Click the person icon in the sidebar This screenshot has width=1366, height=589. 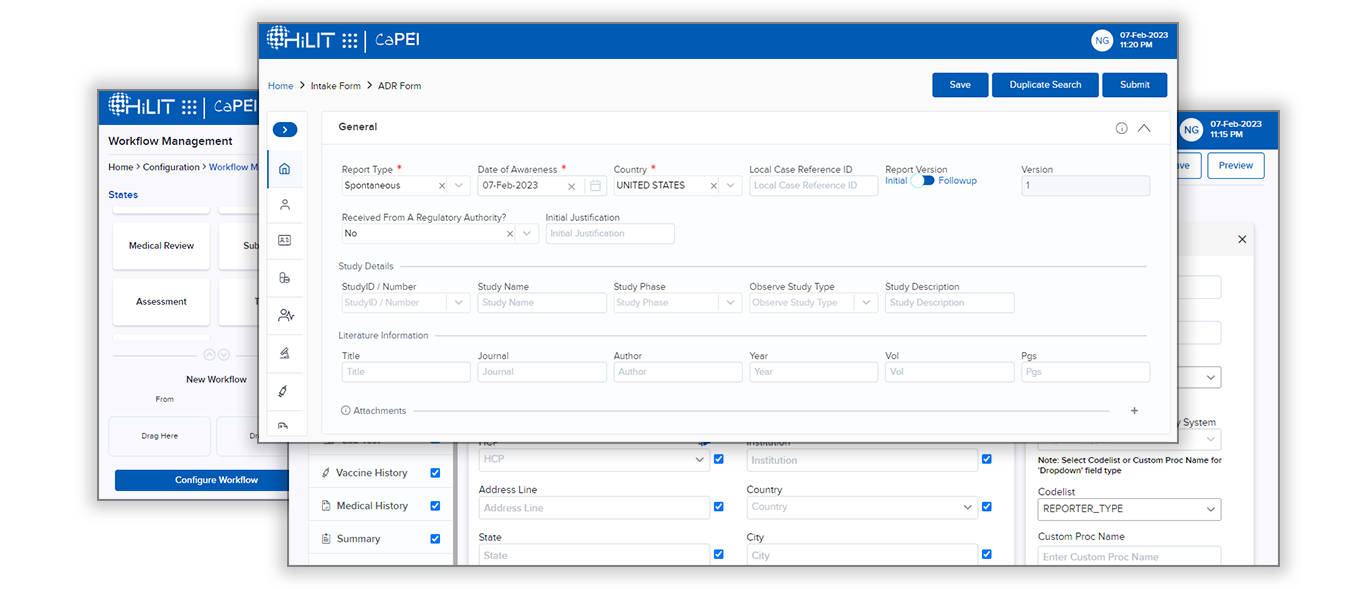click(x=285, y=205)
